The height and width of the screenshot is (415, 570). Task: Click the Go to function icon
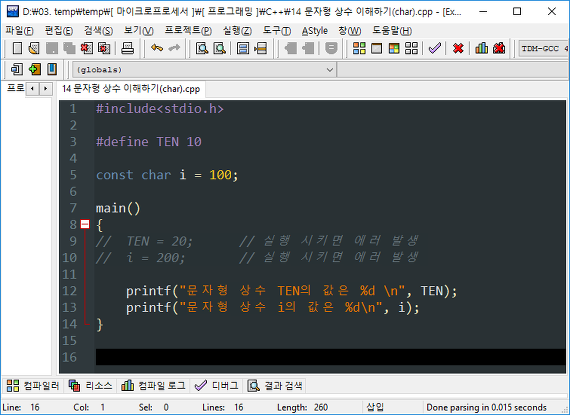coord(243,48)
